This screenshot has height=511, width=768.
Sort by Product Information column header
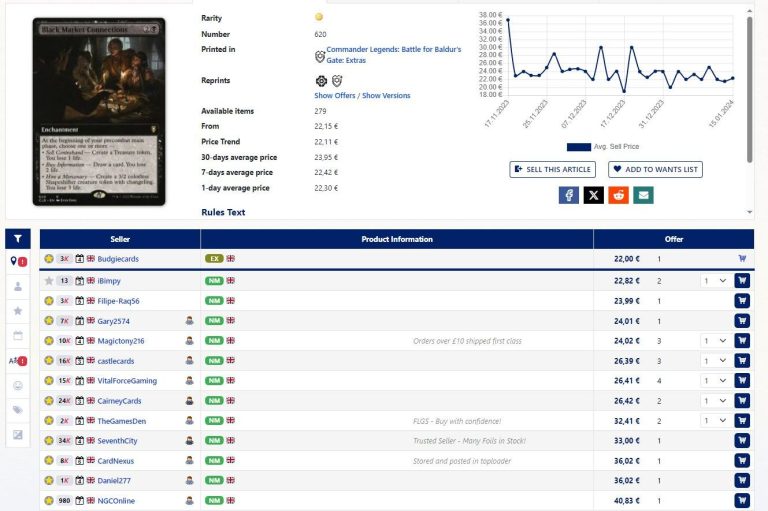pos(397,239)
